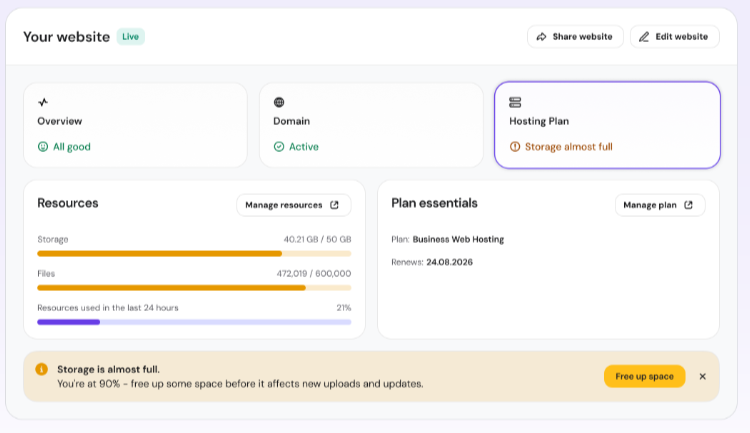Open the Manage plan button

(660, 205)
